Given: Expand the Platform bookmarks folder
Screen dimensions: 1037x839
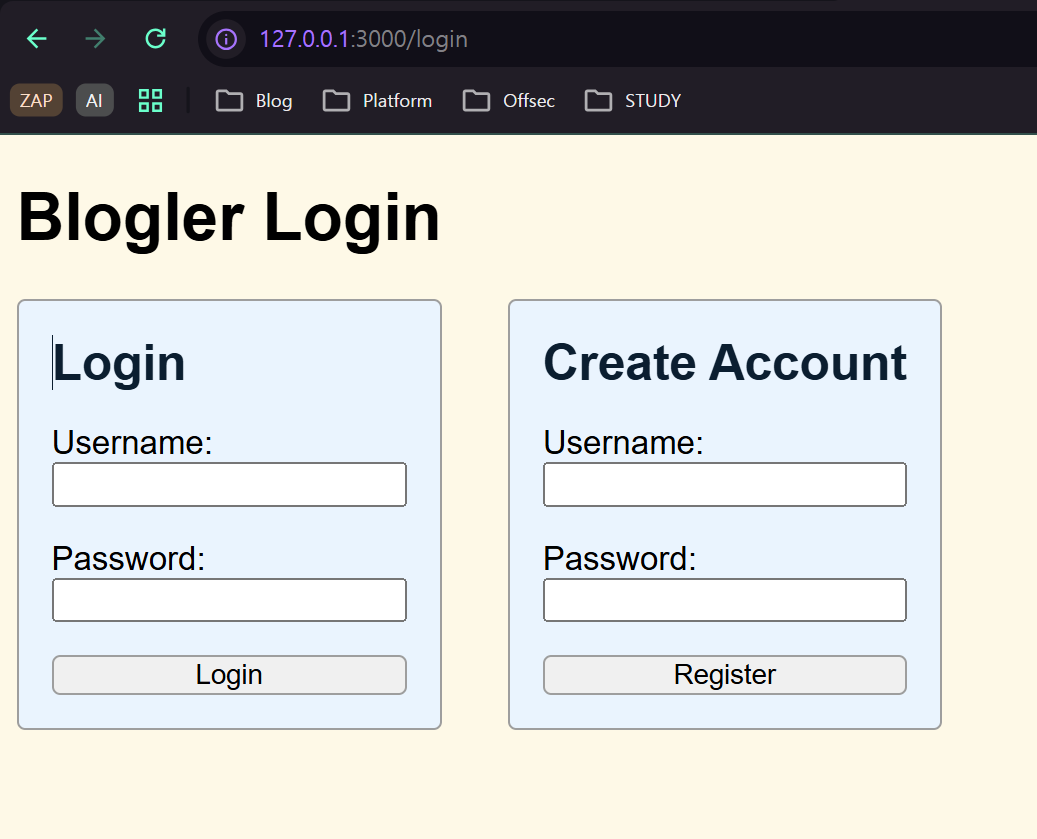Looking at the screenshot, I should [x=377, y=100].
